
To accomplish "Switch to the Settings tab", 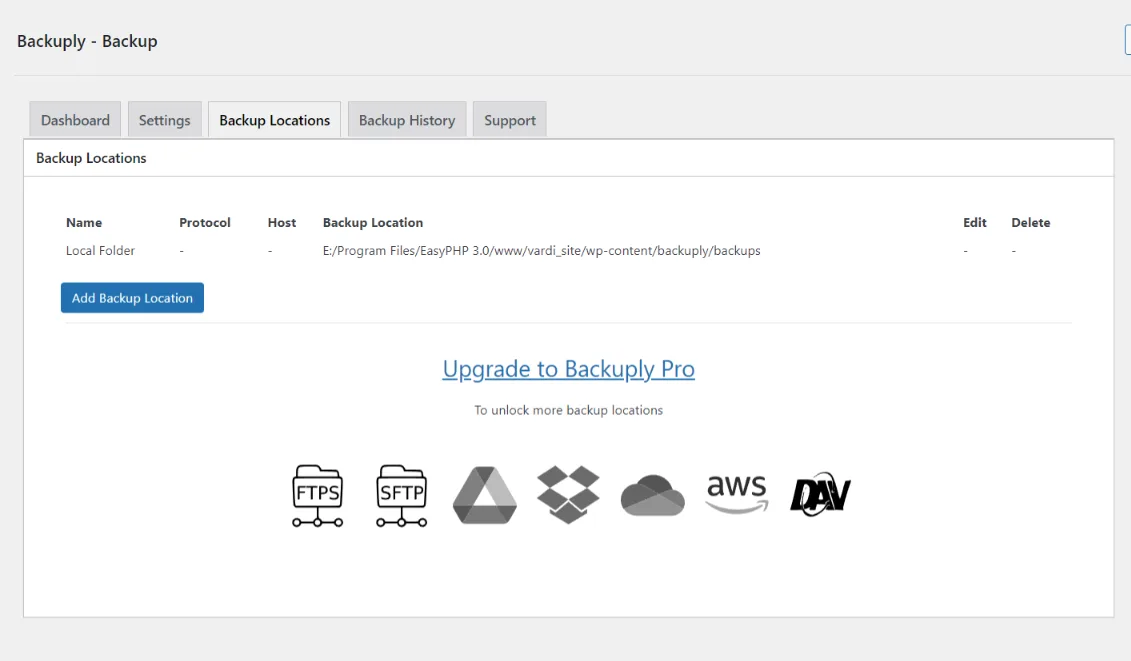I will point(164,120).
